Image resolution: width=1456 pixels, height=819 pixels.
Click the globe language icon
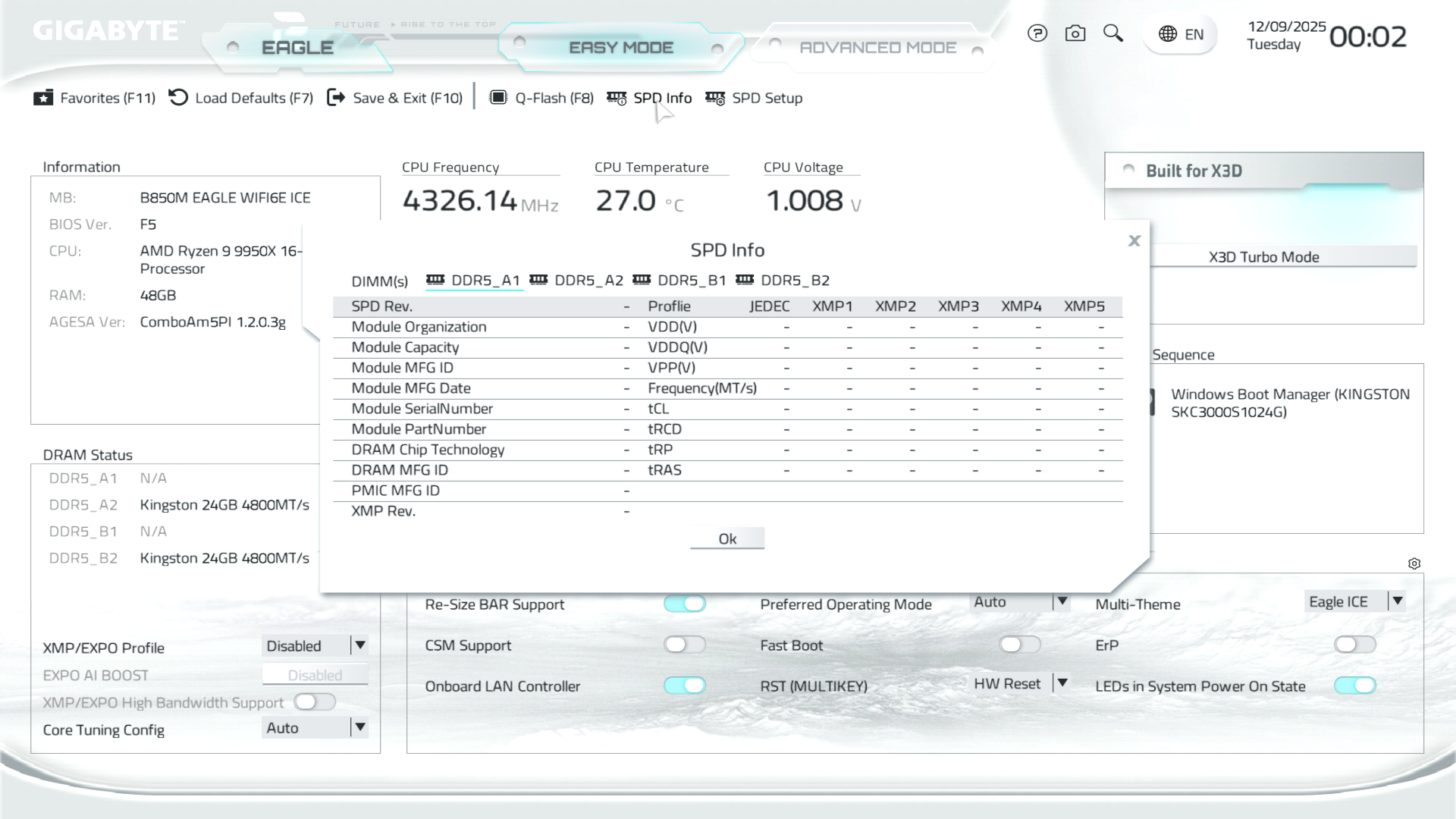[x=1168, y=34]
